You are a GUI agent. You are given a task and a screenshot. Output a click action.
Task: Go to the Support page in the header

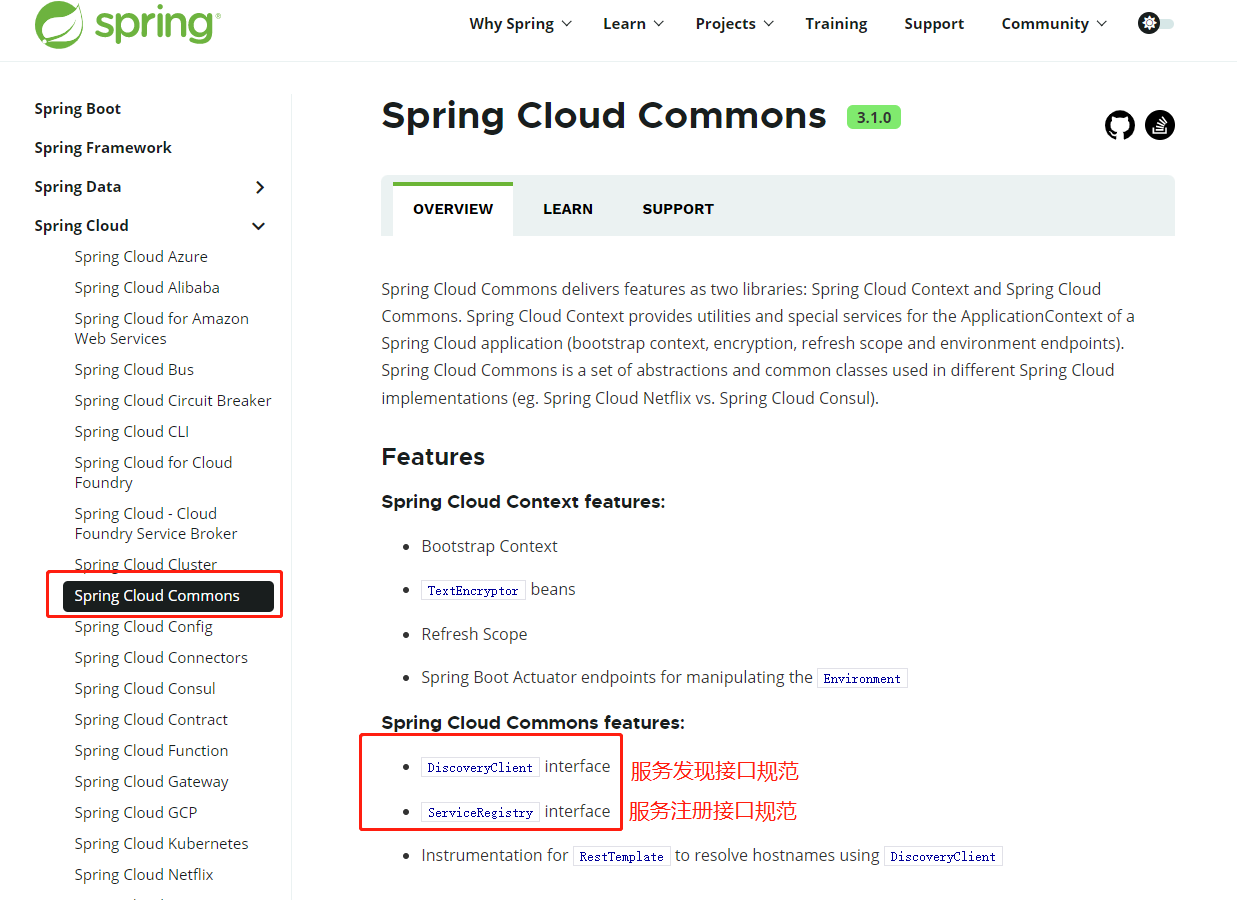(x=934, y=24)
